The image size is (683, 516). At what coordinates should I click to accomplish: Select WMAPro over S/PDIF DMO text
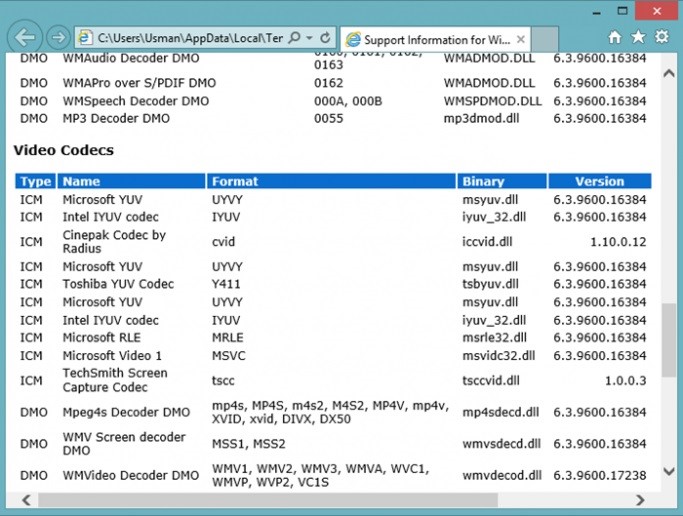pyautogui.click(x=139, y=83)
